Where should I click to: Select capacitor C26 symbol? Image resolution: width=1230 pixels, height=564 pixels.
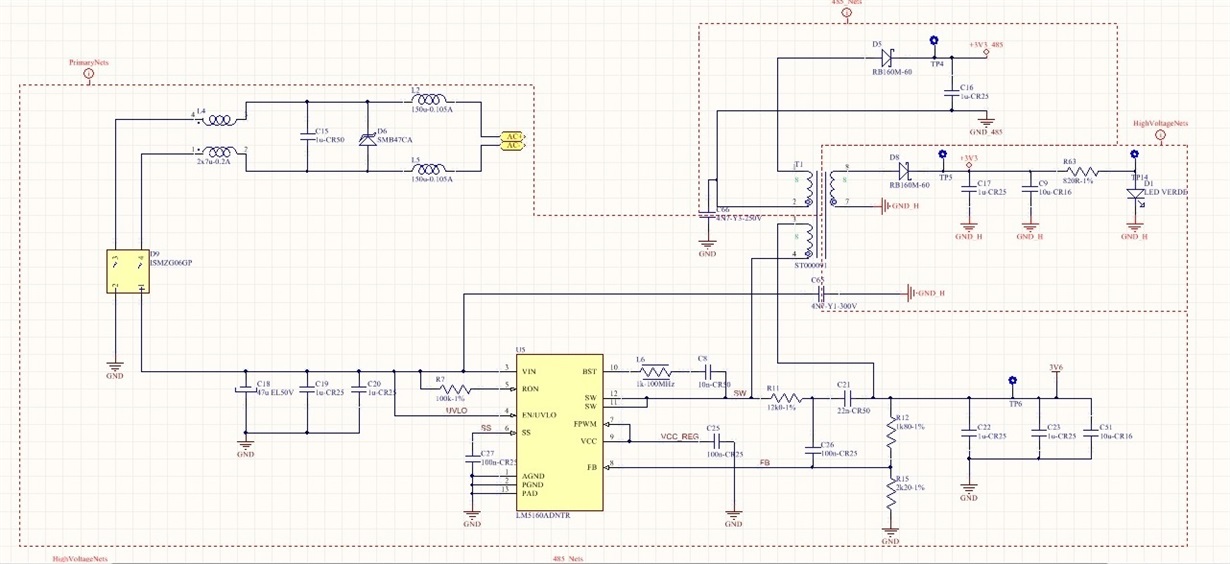click(x=811, y=450)
